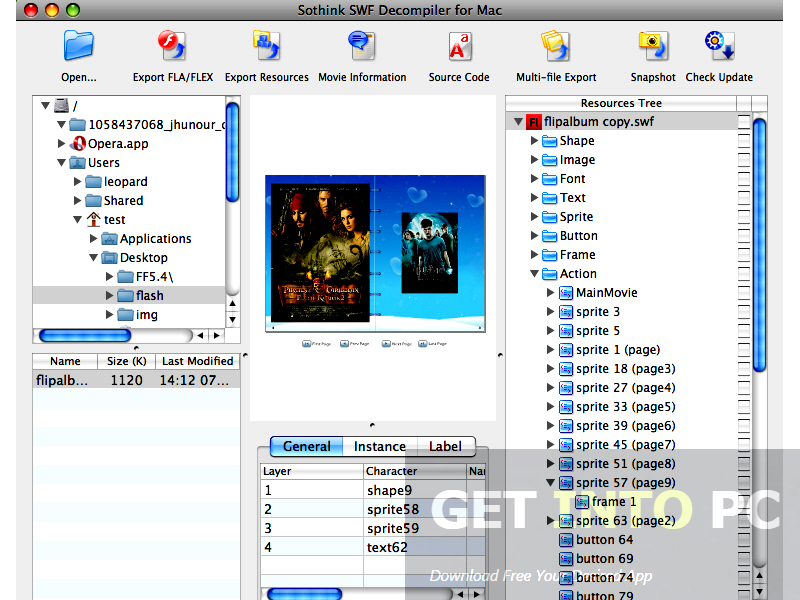Viewport: 800px width, 600px height.
Task: Click file tree scroll down arrow
Action: pos(233,320)
